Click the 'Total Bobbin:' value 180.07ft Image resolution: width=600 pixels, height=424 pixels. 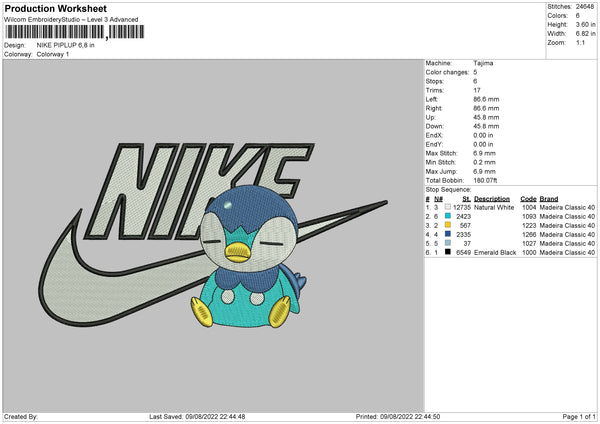point(485,181)
